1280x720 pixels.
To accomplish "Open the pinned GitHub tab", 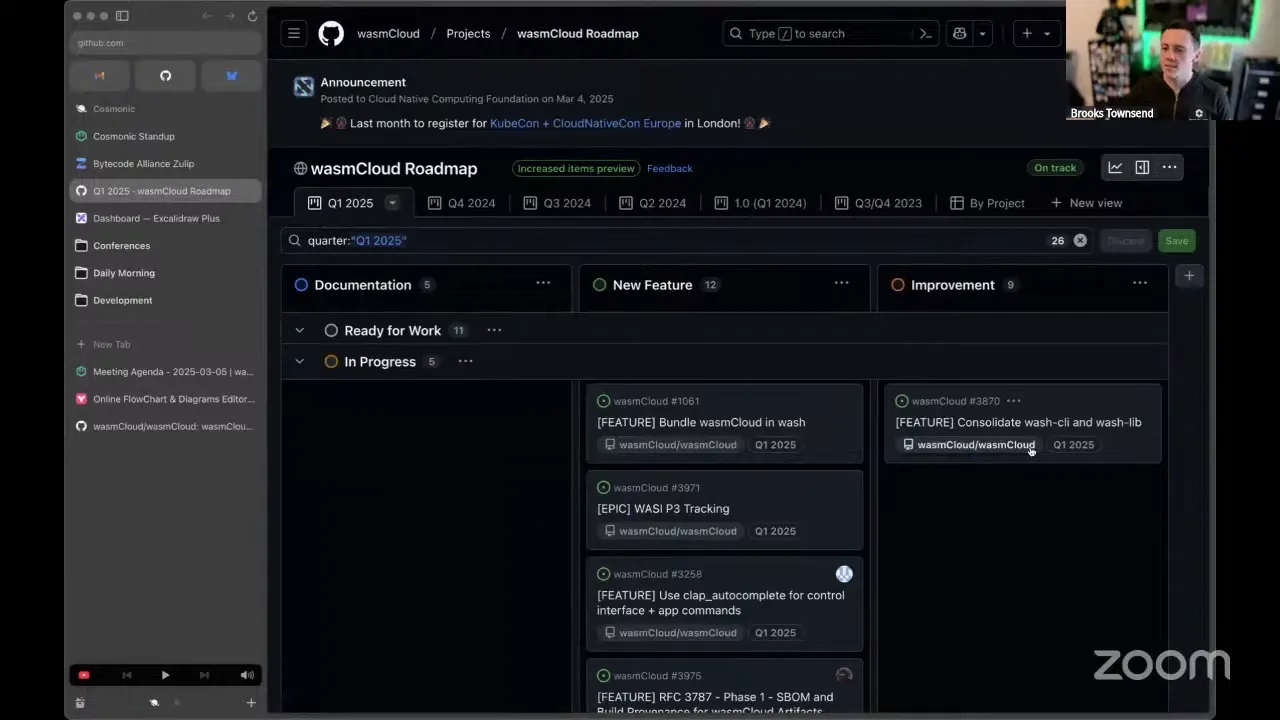I will point(165,75).
